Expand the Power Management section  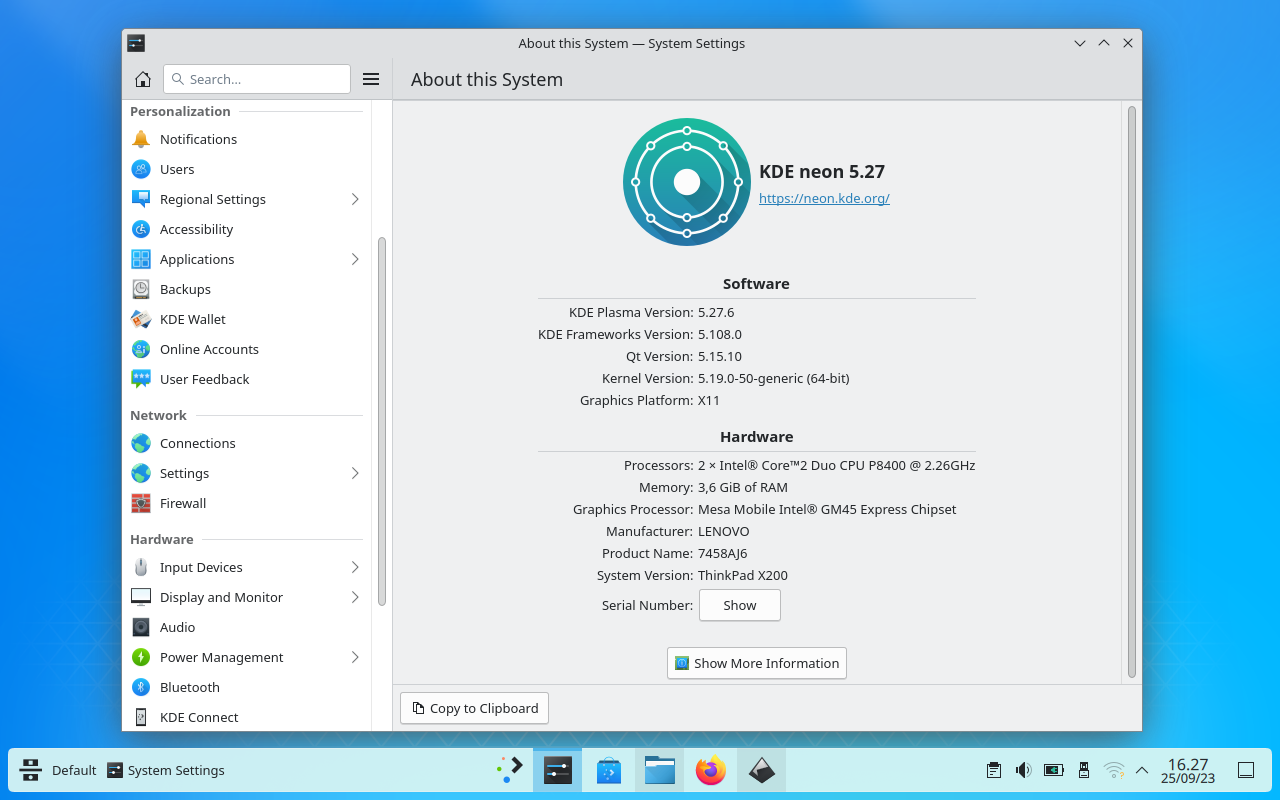point(354,657)
